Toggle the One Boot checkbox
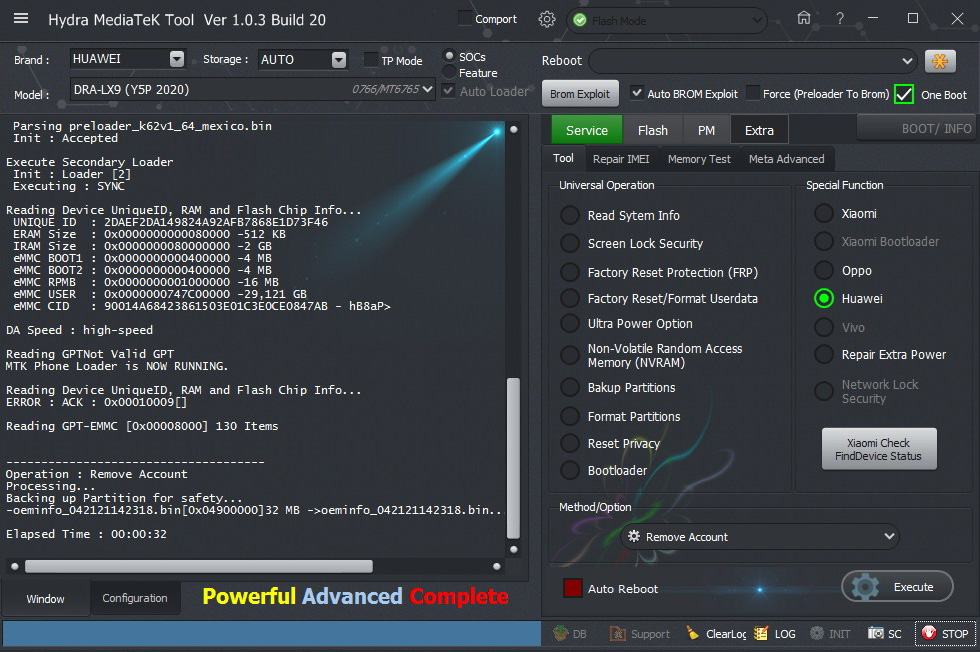980x652 pixels. coord(904,94)
